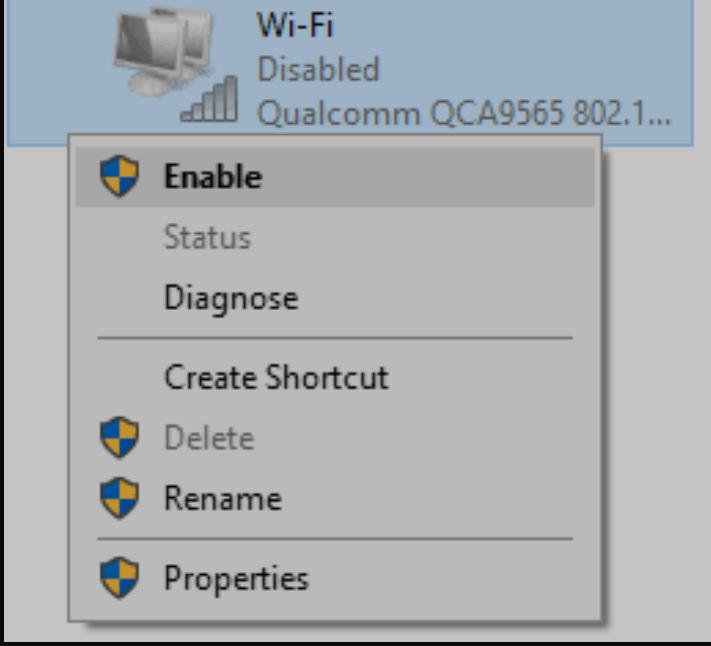This screenshot has height=646, width=711.
Task: Click the Qualcomm QCA9565 device description
Action: (x=463, y=113)
